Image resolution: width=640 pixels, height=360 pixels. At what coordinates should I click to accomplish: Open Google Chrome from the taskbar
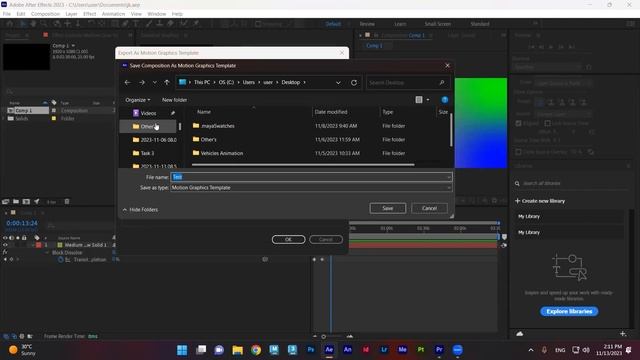(x=256, y=350)
